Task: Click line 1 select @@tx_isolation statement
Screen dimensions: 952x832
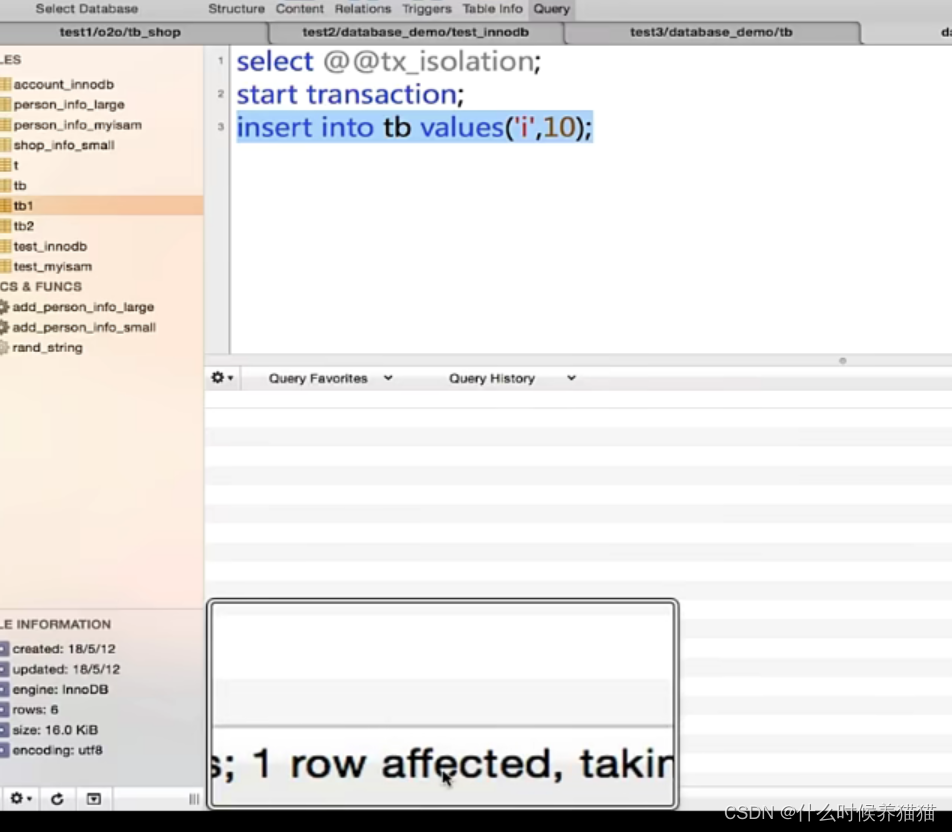Action: tap(389, 61)
